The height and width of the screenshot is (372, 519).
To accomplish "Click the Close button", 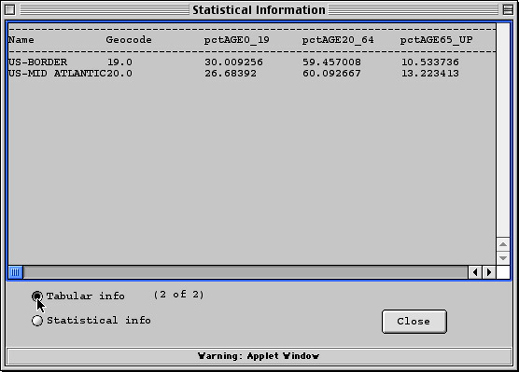I will tap(414, 321).
